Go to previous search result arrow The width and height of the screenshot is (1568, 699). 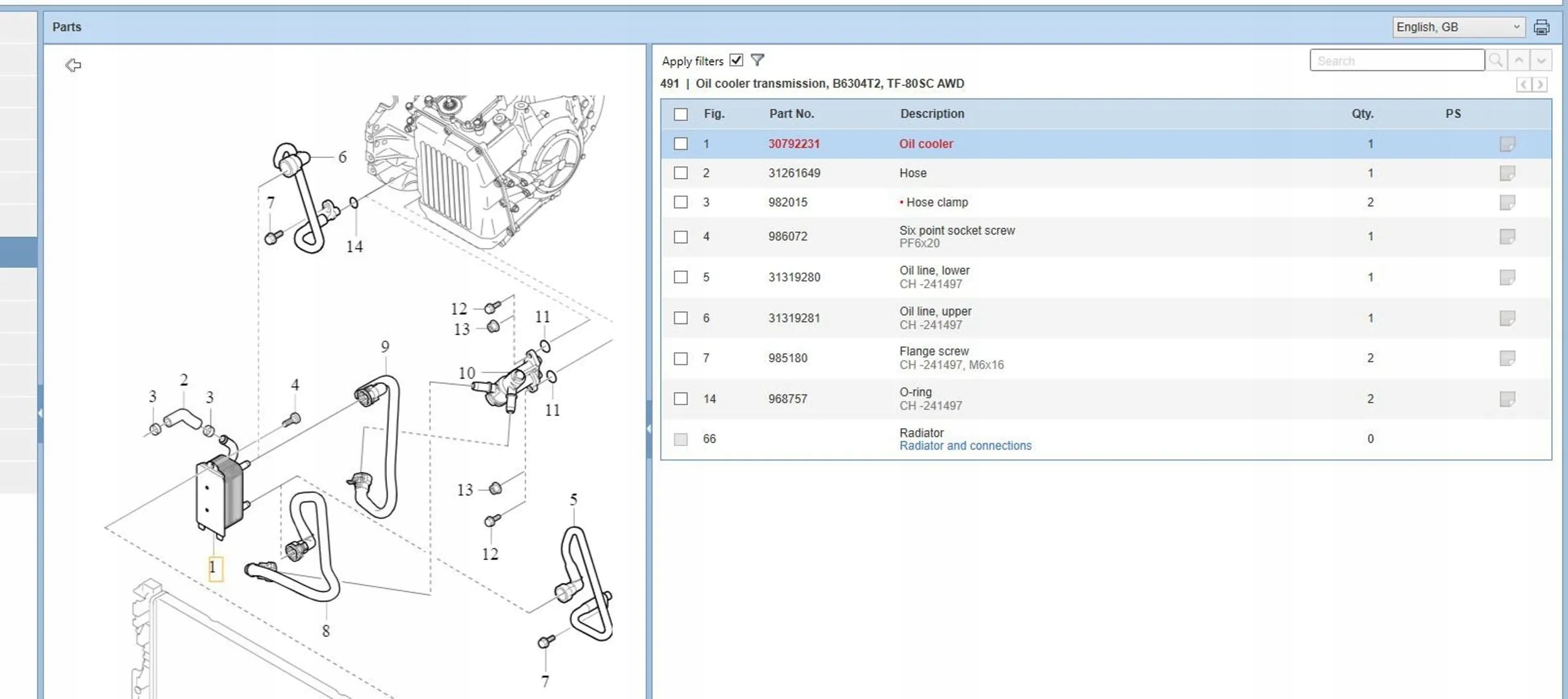coord(1518,60)
